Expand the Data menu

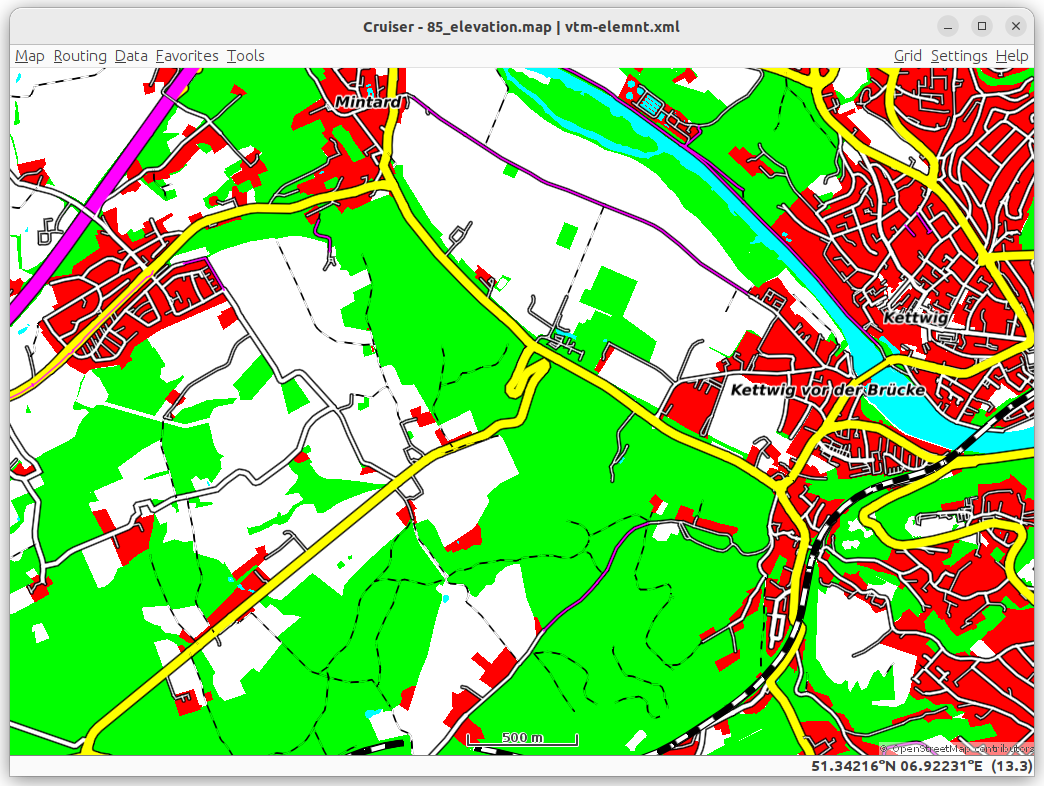point(131,56)
